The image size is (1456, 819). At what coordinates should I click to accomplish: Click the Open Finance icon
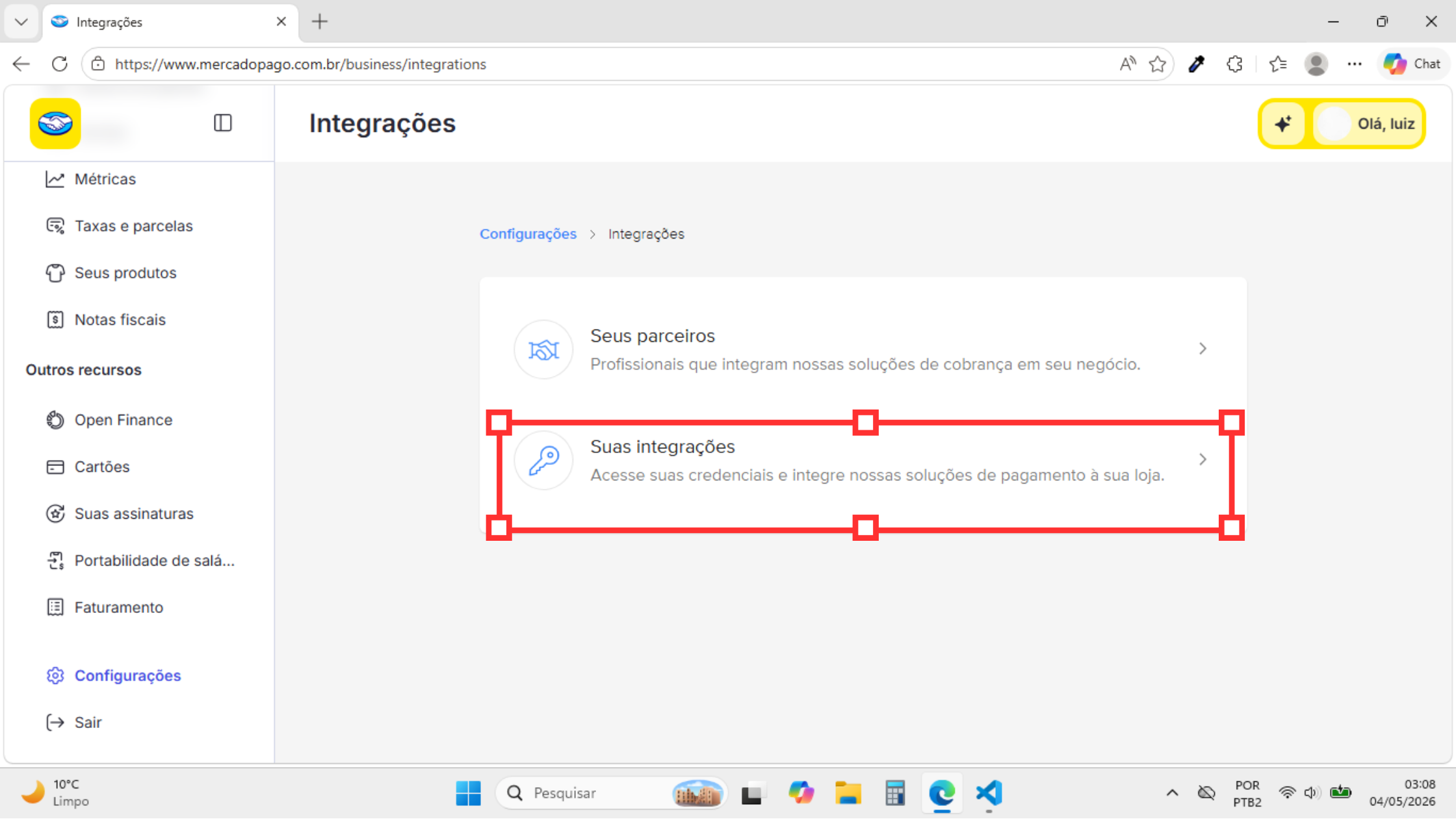point(55,420)
